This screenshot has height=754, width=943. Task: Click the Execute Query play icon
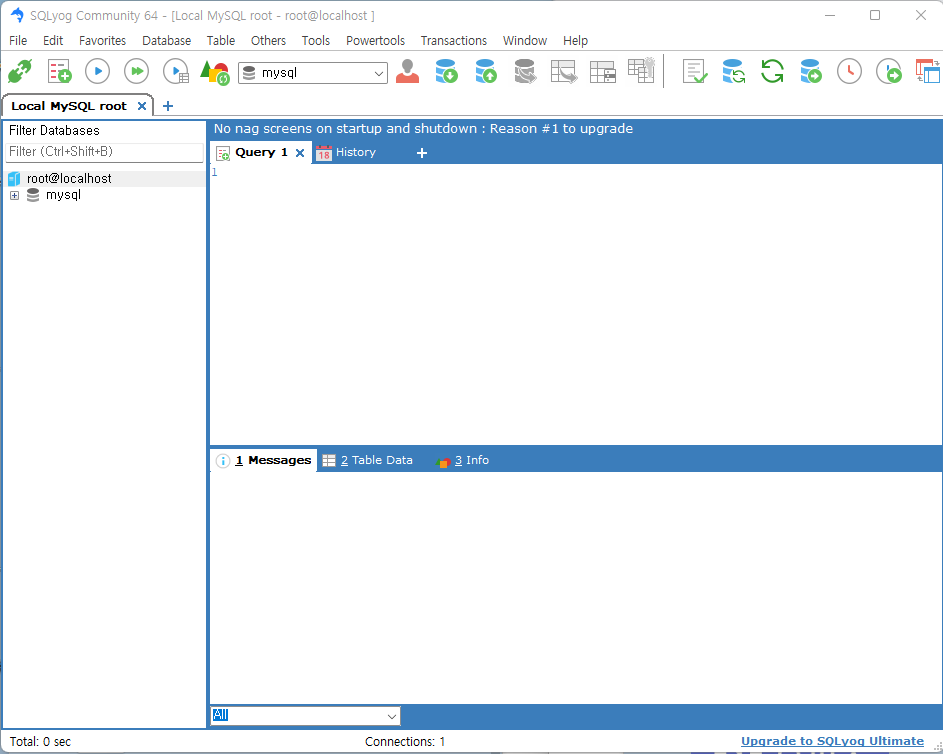pos(97,72)
